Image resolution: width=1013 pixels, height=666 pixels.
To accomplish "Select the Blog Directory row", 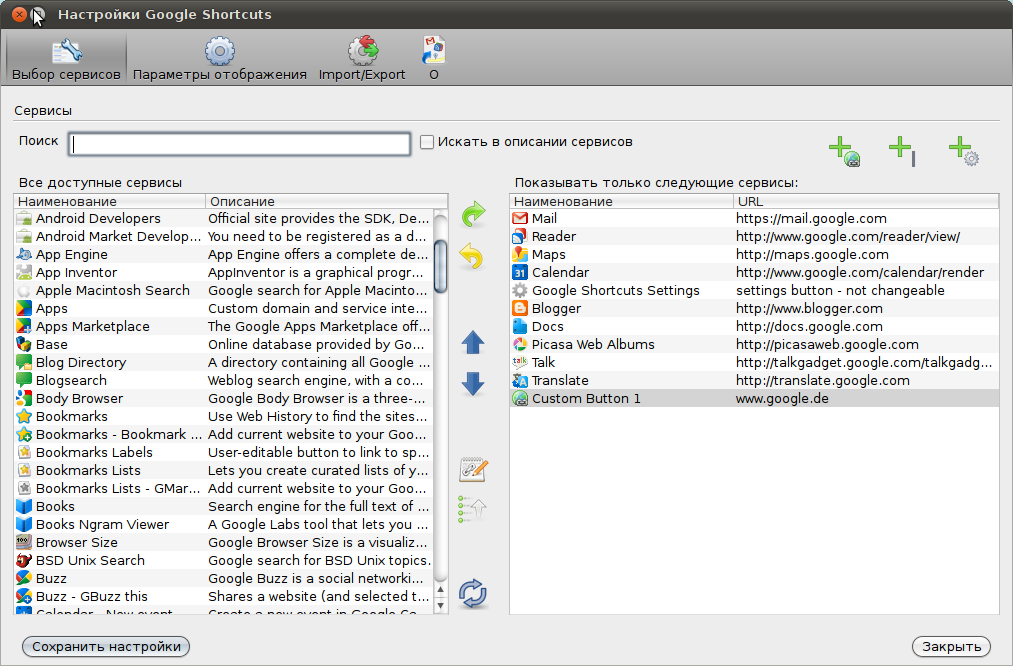I will [x=224, y=362].
